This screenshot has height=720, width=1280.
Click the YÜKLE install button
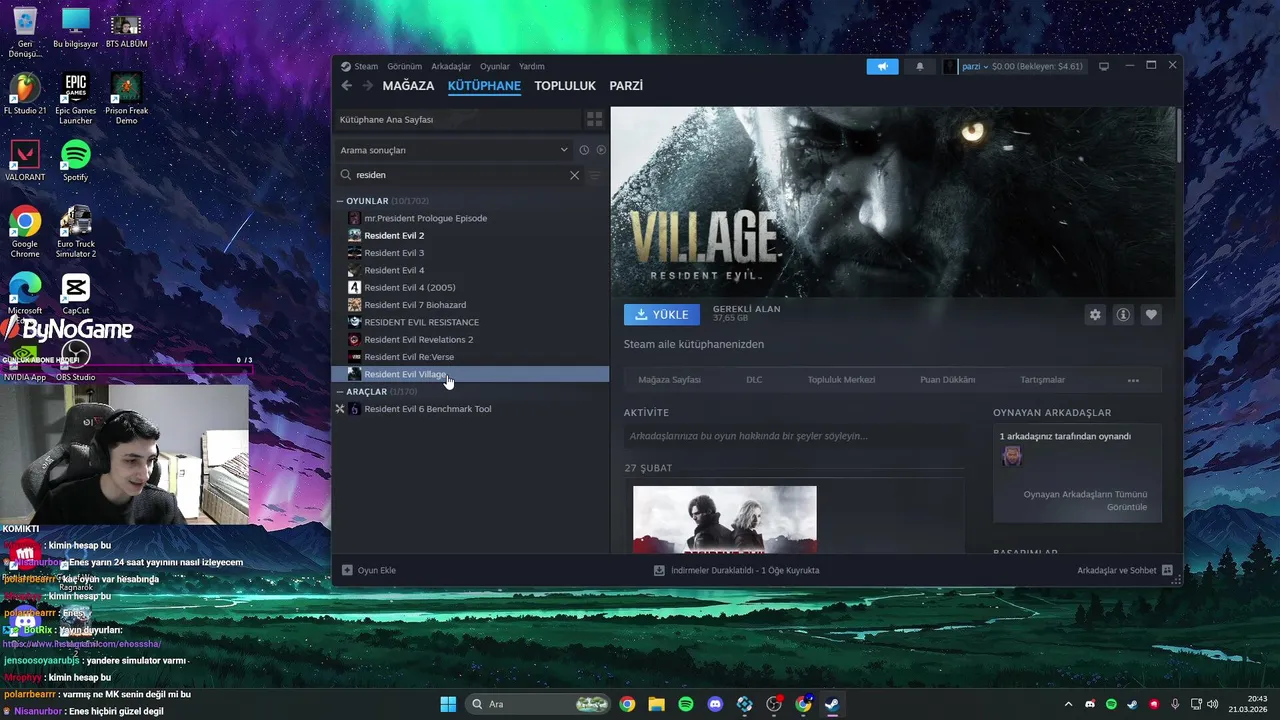(x=662, y=314)
